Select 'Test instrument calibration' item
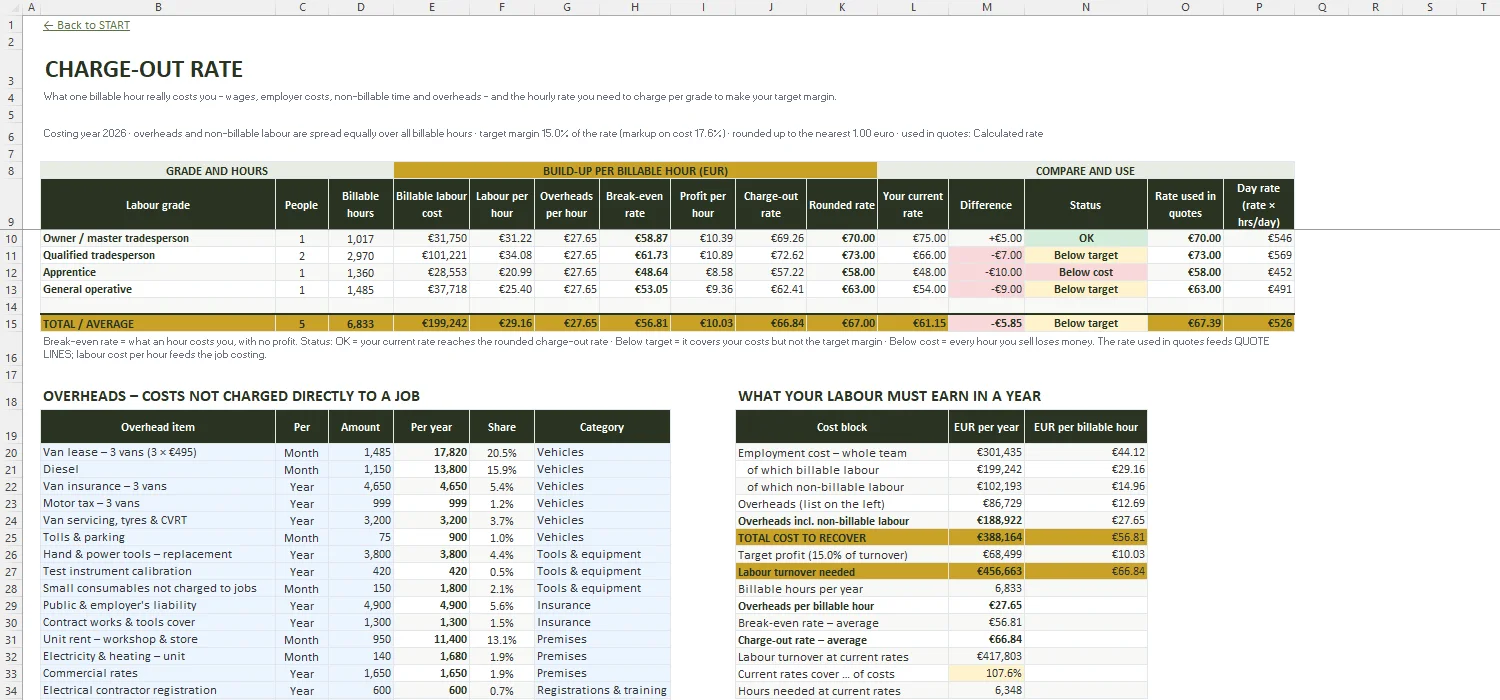The height and width of the screenshot is (700, 1500). coord(158,571)
